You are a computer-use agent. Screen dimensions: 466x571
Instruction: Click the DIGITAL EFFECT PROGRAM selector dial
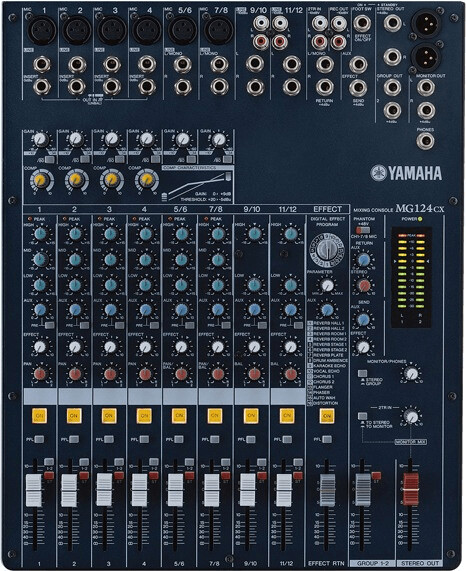[326, 250]
